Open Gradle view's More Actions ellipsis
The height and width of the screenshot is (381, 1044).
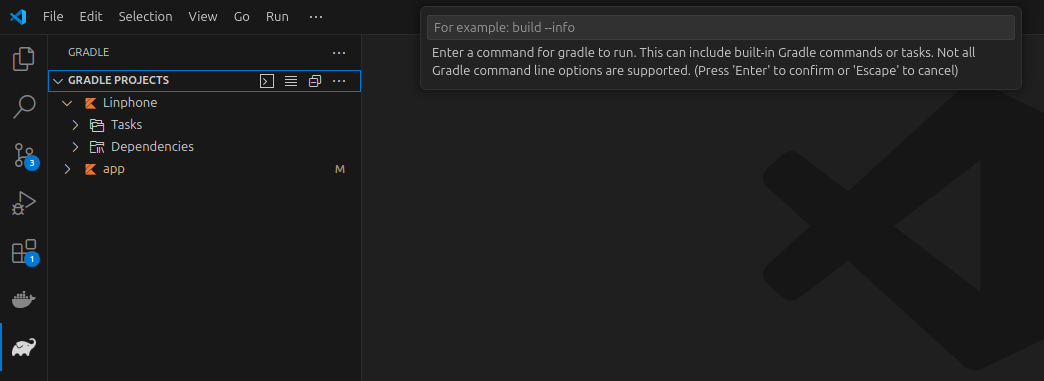coord(339,53)
